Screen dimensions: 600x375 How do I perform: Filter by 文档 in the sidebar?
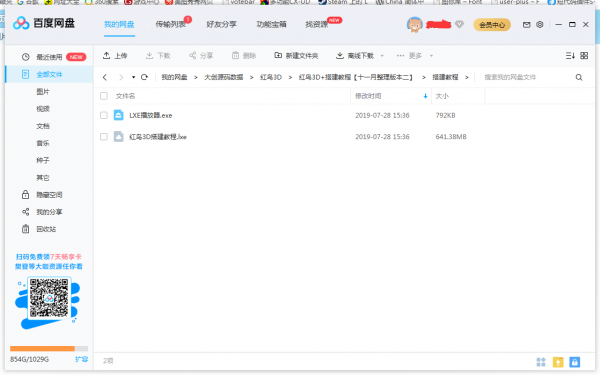pos(43,126)
